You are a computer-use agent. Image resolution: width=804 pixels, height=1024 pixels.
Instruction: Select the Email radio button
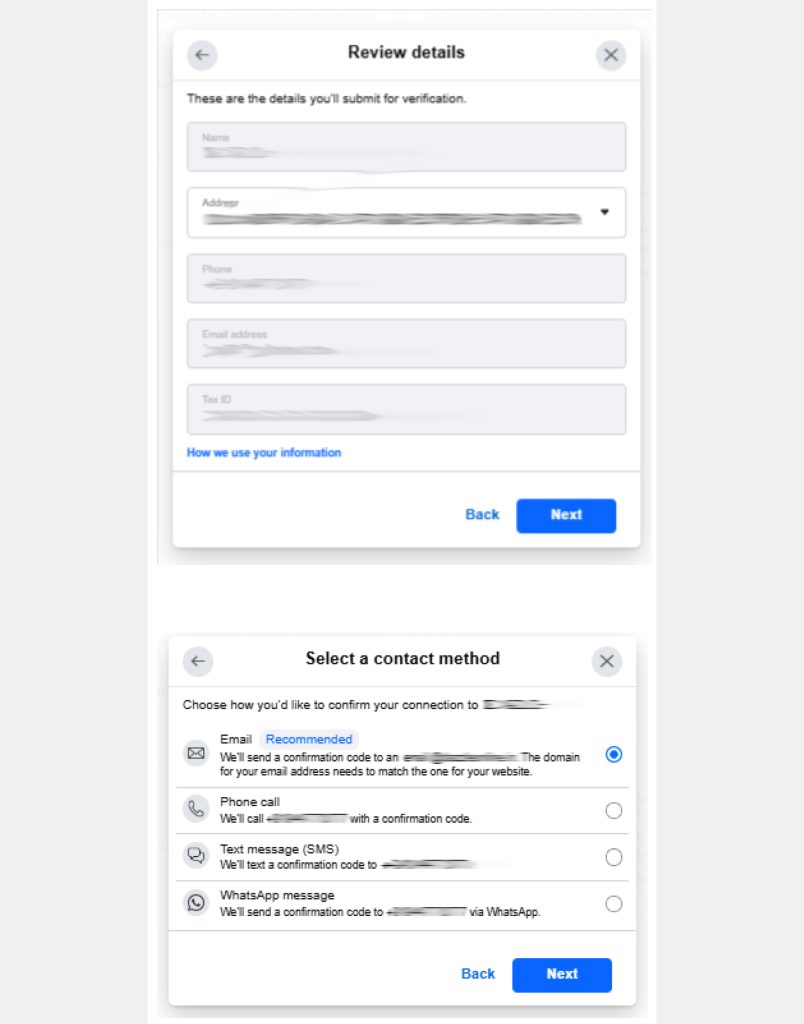click(x=614, y=754)
